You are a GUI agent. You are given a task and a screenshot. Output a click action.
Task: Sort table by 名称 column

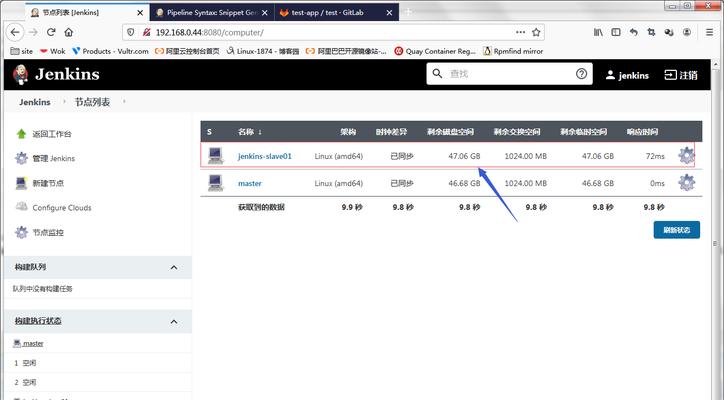click(x=250, y=132)
